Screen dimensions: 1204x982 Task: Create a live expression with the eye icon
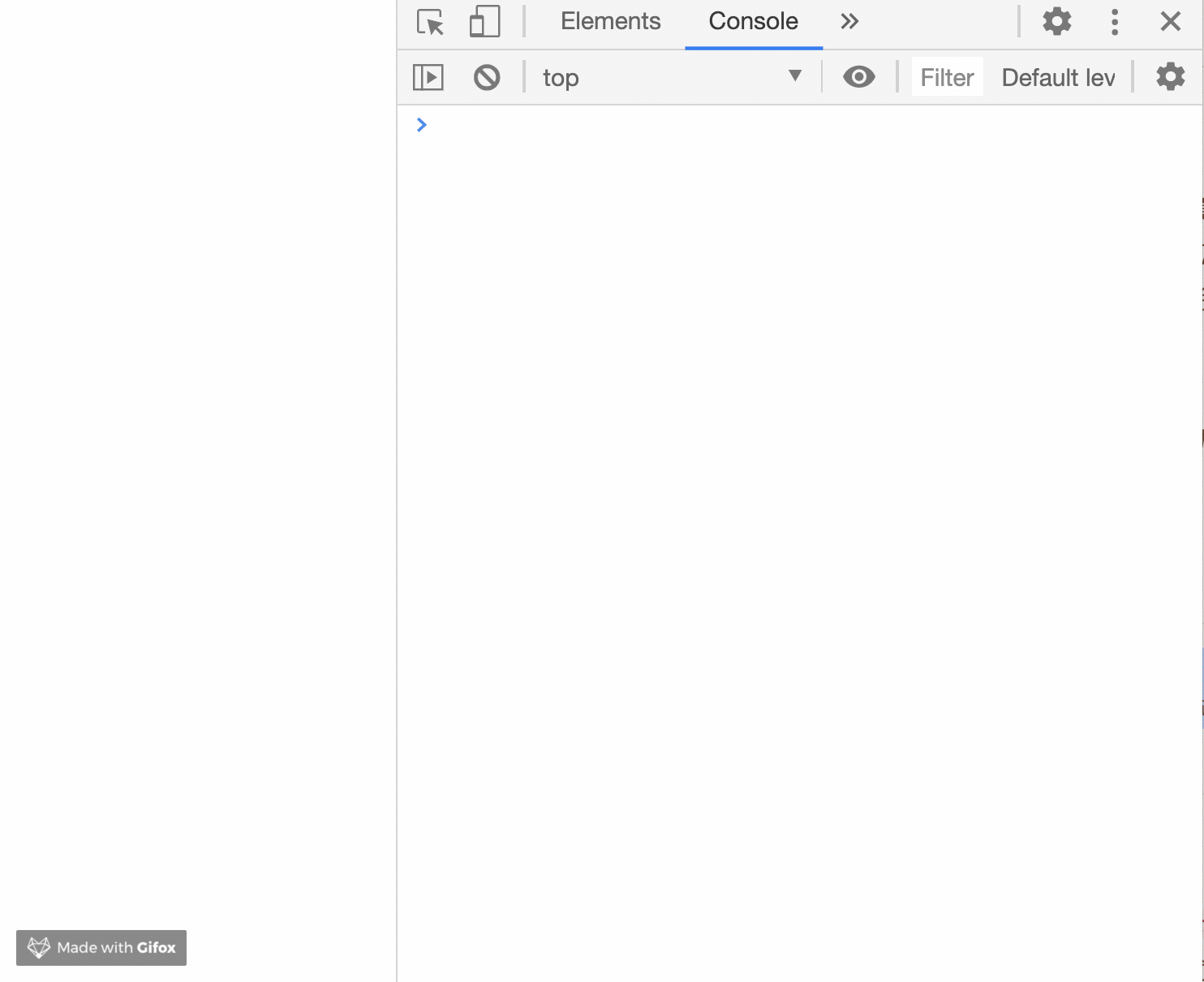point(858,77)
